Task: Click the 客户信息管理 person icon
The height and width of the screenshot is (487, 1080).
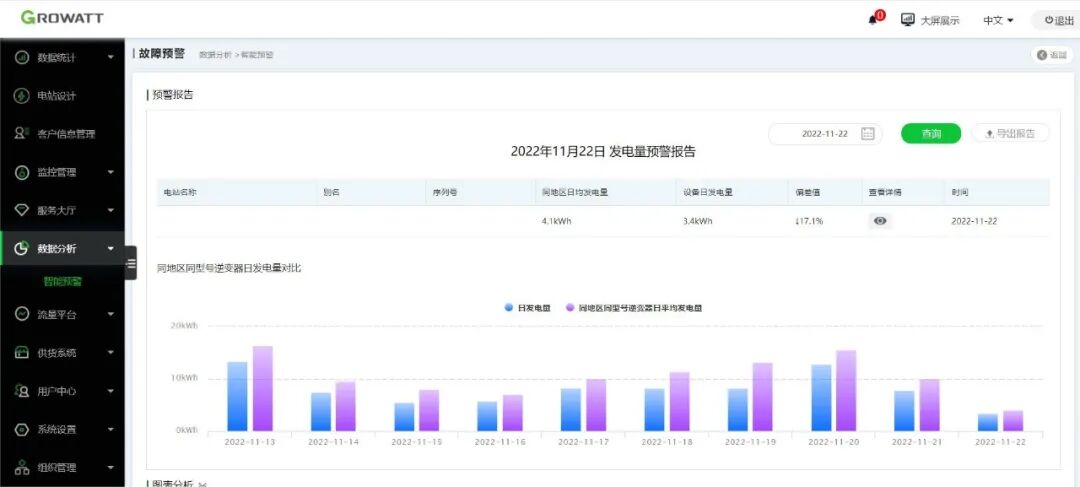Action: pos(21,134)
